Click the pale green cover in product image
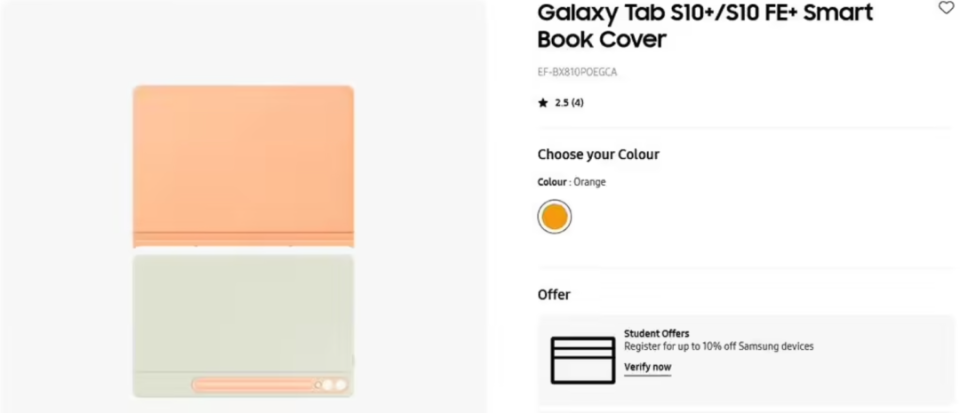 click(x=243, y=310)
